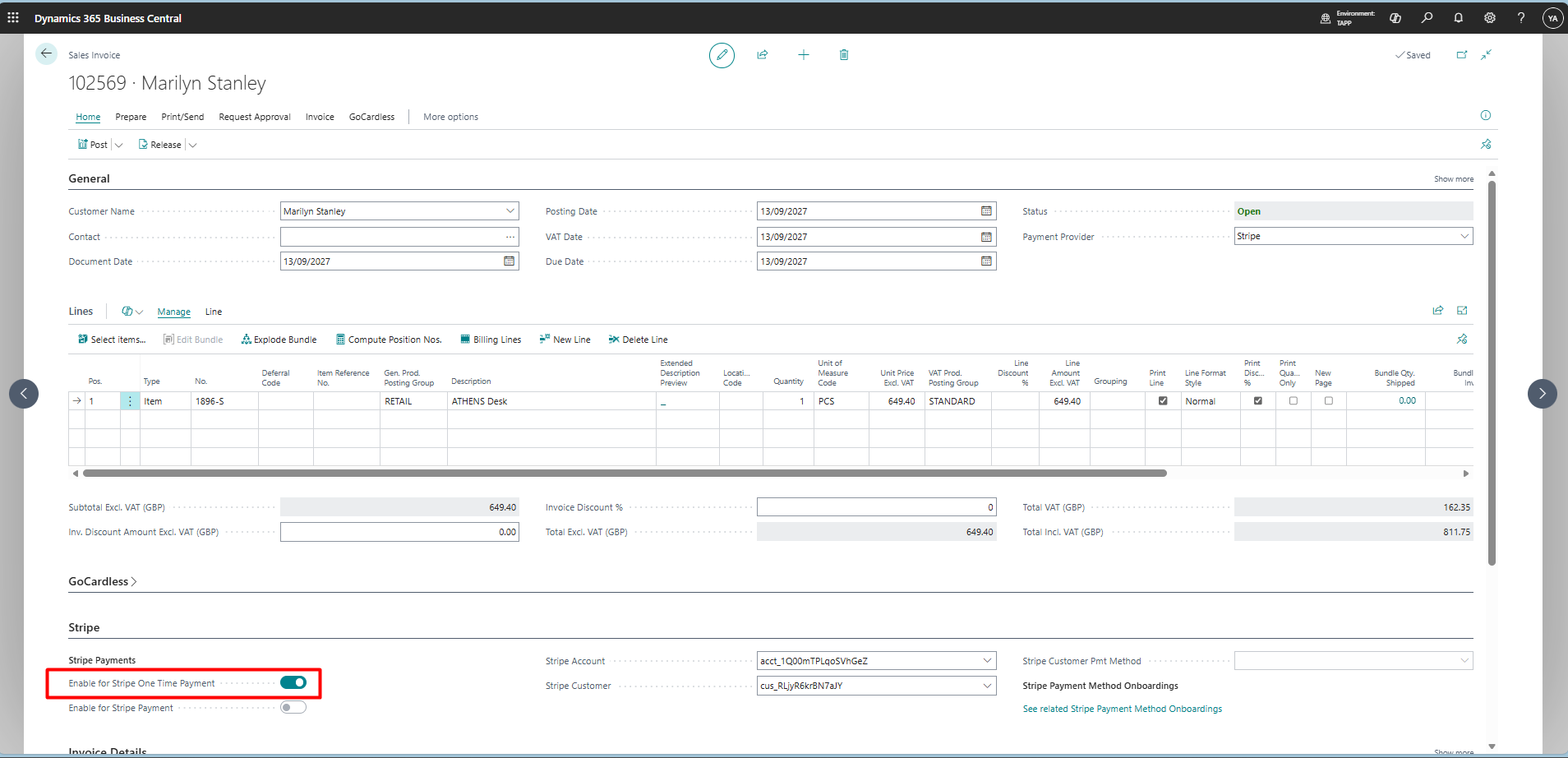
Task: Open notifications bell icon
Action: tap(1459, 17)
